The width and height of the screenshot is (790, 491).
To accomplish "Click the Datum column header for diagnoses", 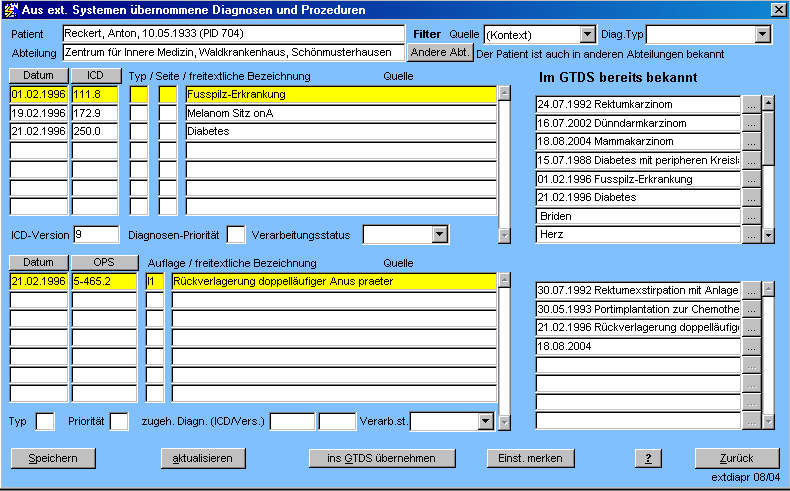I will tap(38, 76).
